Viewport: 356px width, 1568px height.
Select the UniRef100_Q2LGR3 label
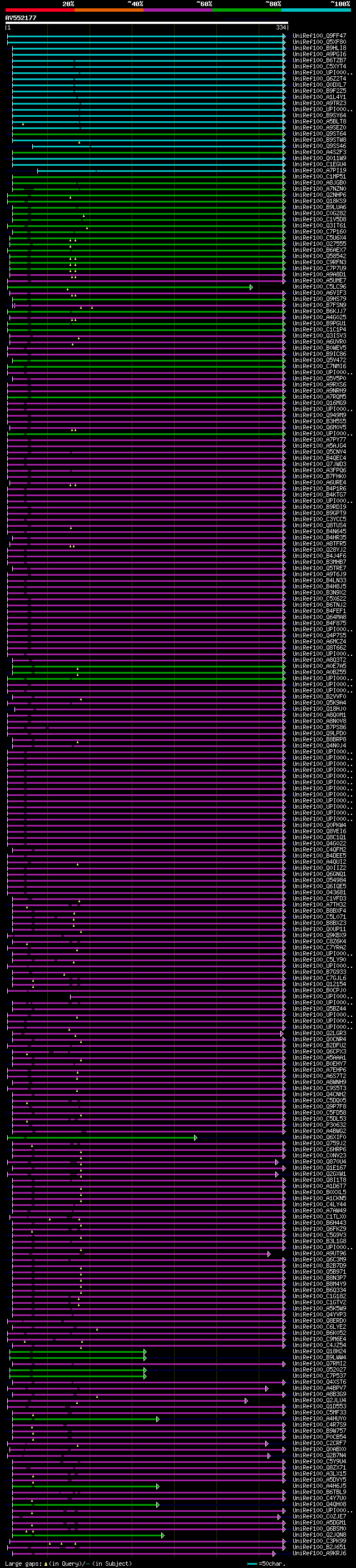pos(319,1033)
